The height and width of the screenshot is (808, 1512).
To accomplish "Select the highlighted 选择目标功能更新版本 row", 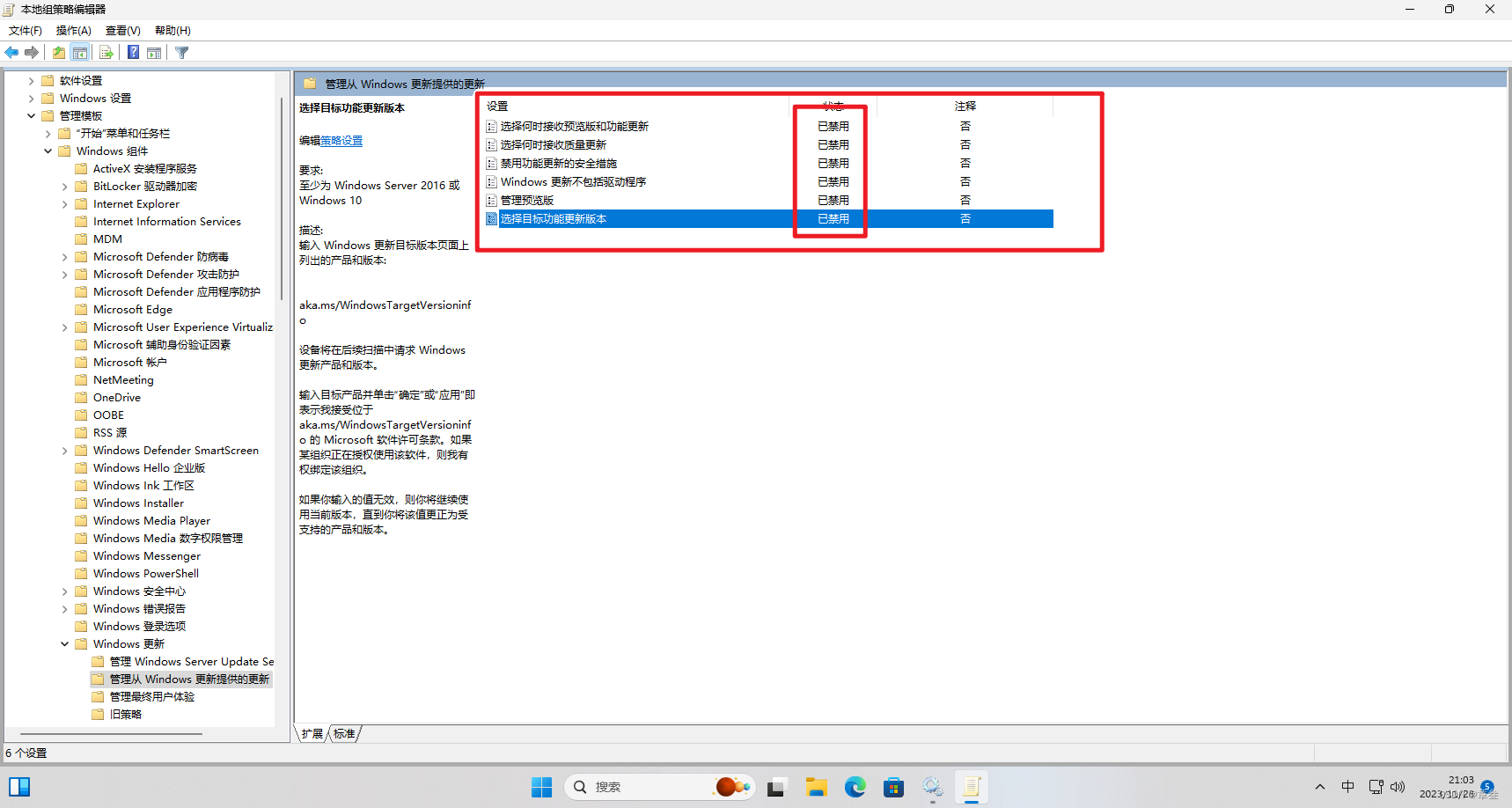I will point(767,219).
